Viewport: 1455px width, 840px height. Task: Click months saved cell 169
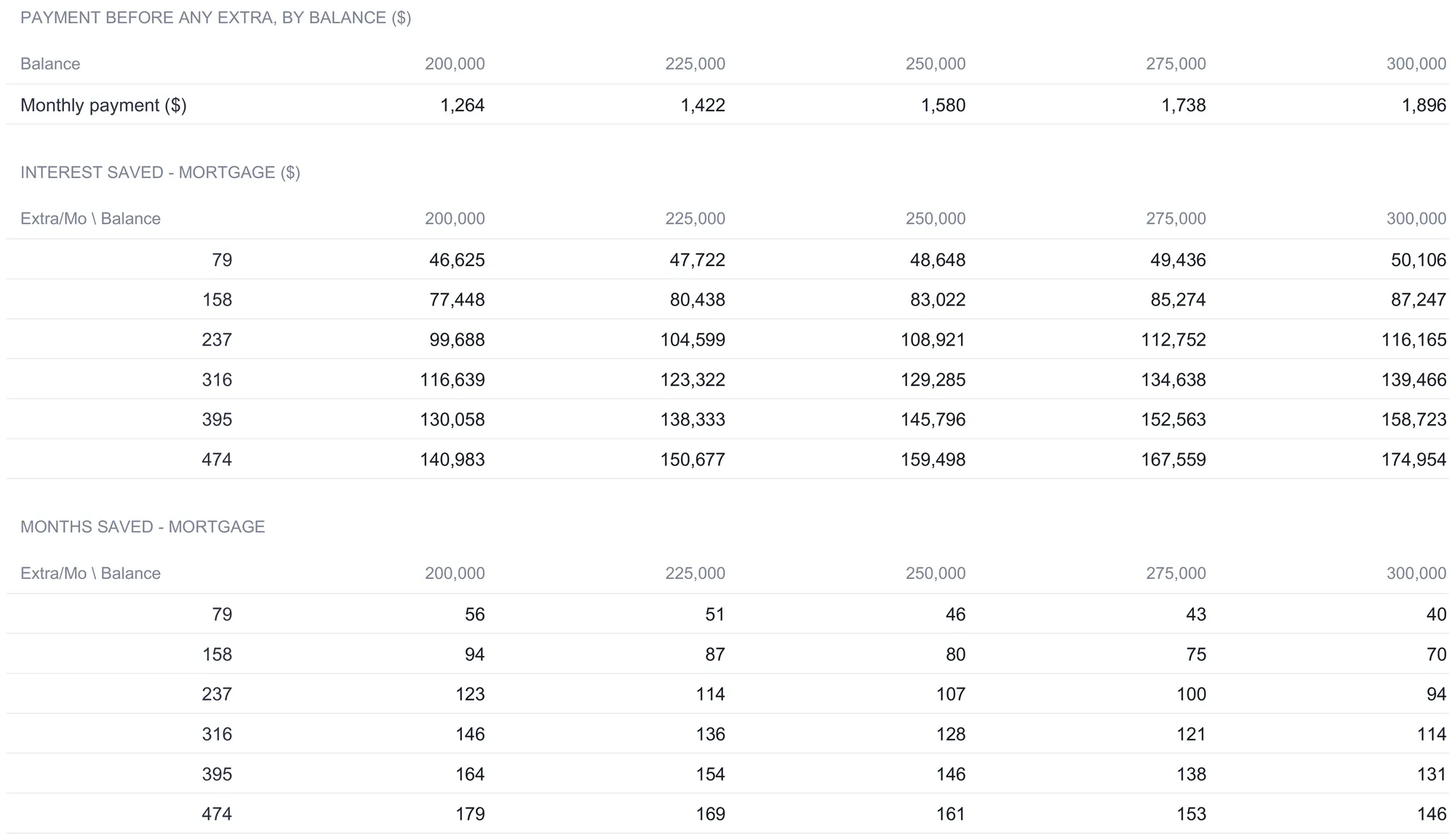click(x=710, y=814)
